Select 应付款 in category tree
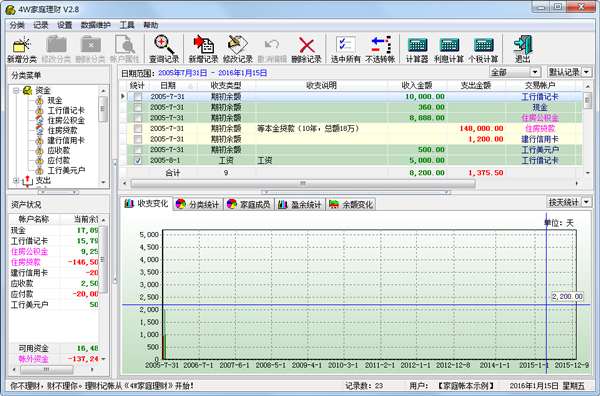This screenshot has height=396, width=600. (59, 160)
